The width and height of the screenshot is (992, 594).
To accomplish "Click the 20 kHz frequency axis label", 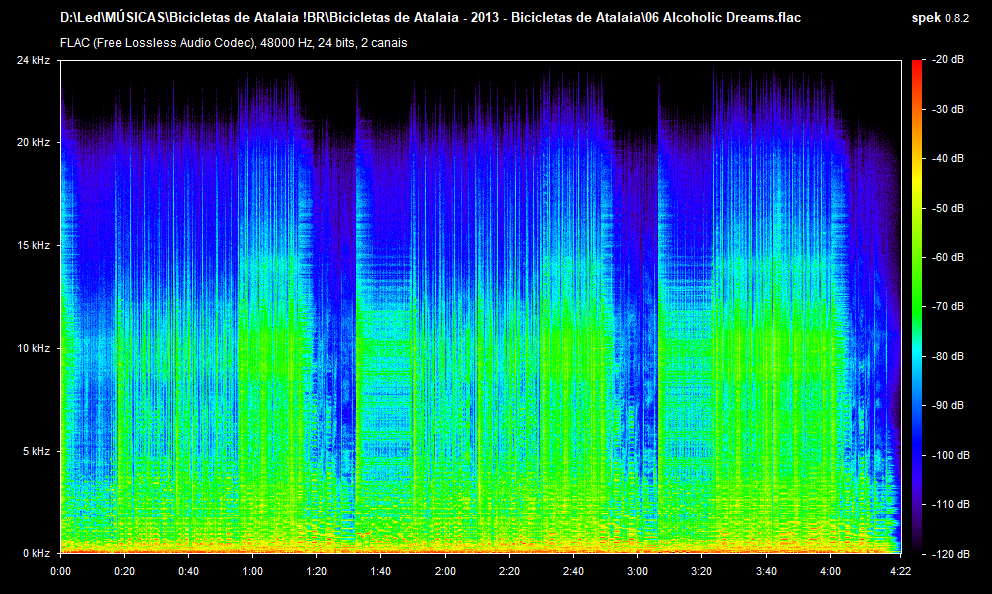I will click(x=33, y=142).
